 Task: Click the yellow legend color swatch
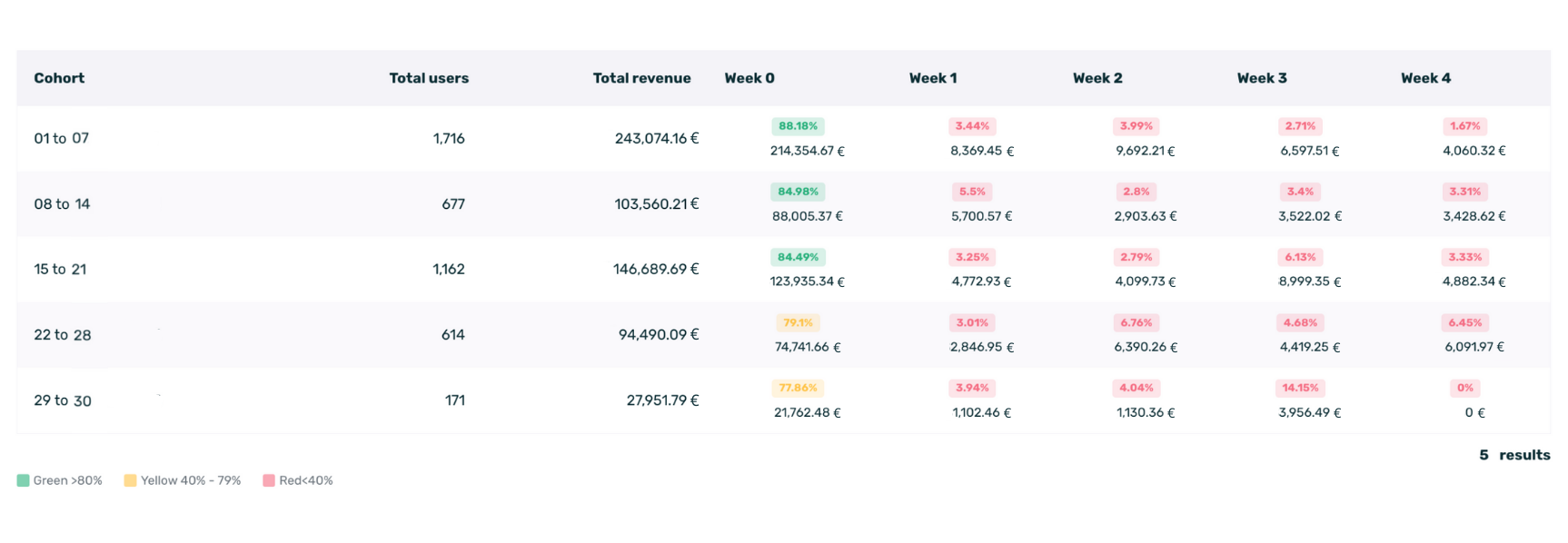pyautogui.click(x=130, y=480)
